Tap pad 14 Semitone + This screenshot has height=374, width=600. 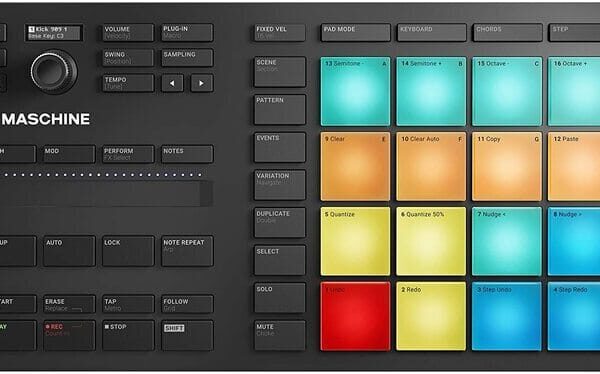431,91
